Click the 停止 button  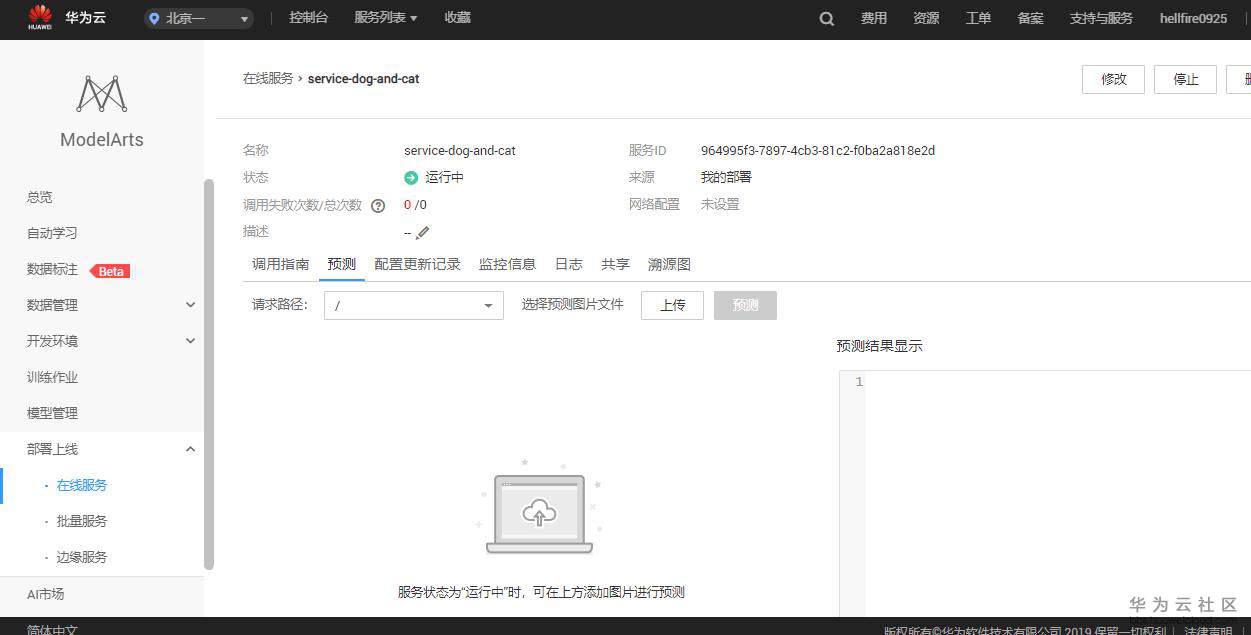(1185, 79)
